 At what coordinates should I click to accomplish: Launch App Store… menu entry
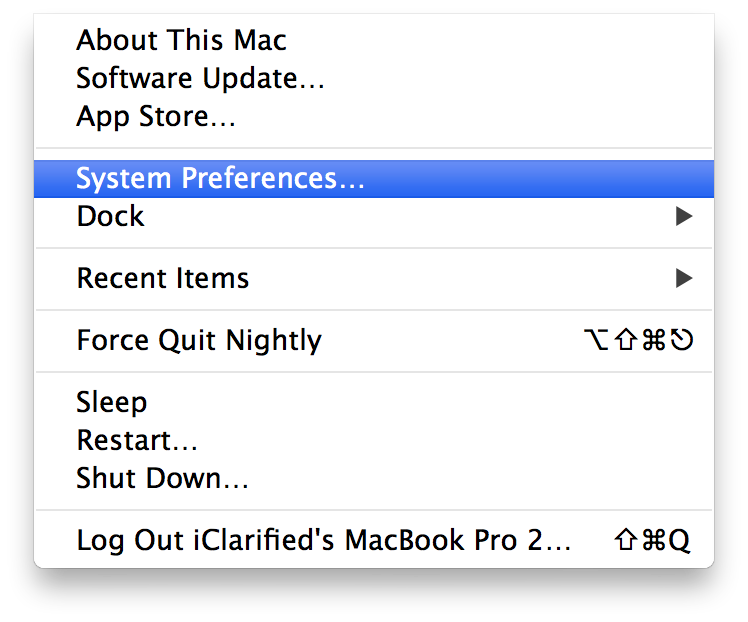pos(155,116)
